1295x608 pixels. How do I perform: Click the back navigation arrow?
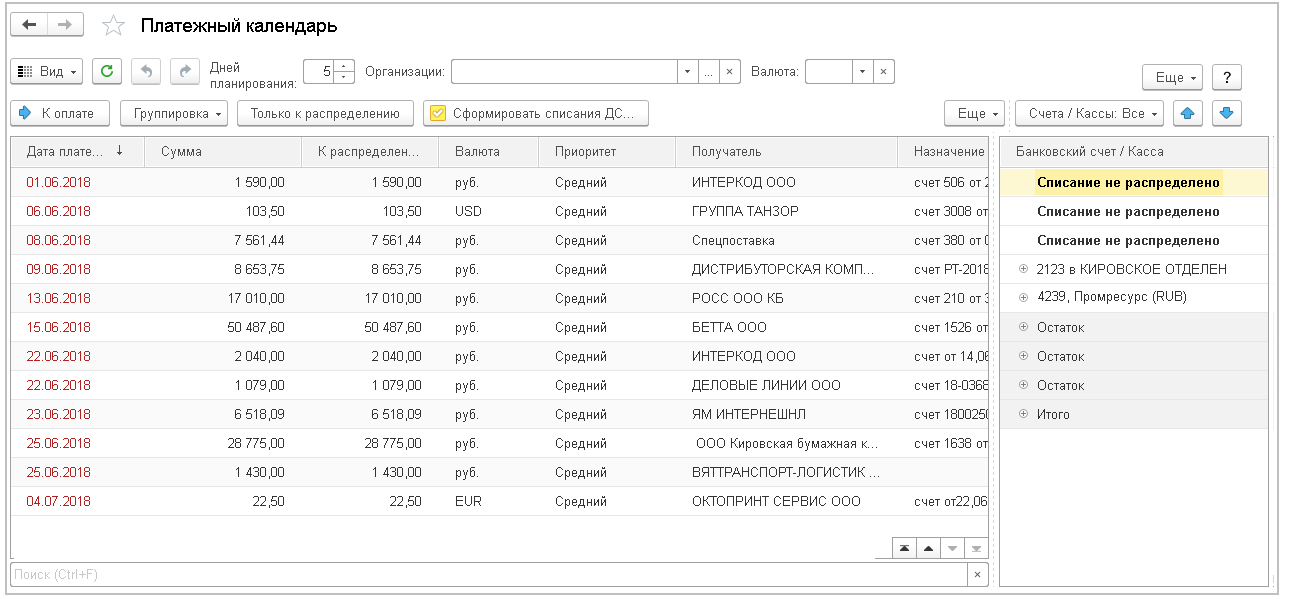(x=29, y=25)
